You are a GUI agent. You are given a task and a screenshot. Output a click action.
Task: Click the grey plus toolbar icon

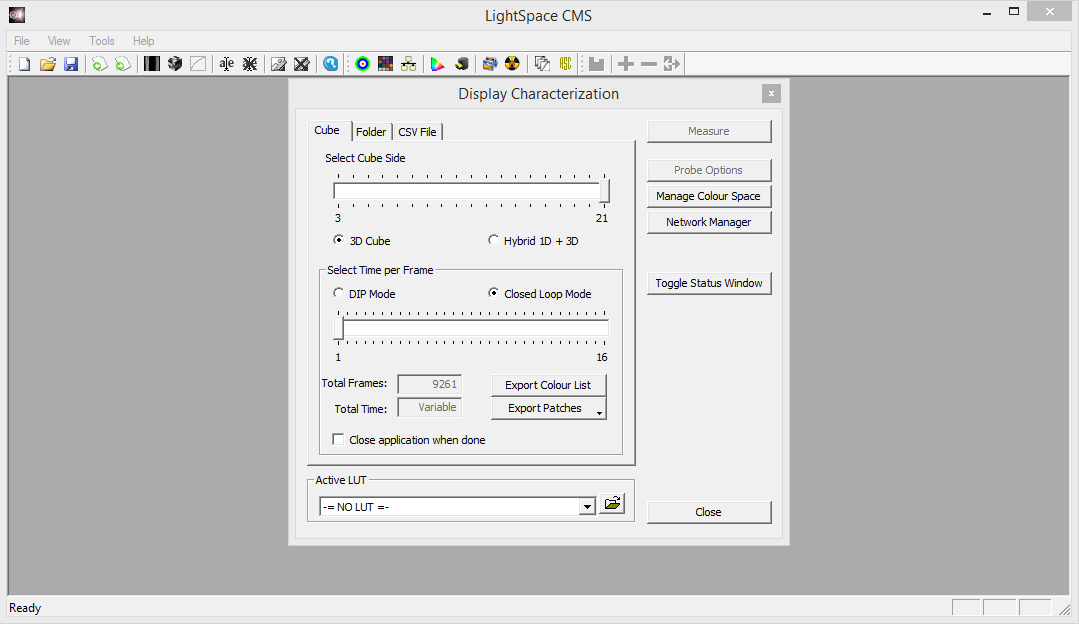pos(626,64)
